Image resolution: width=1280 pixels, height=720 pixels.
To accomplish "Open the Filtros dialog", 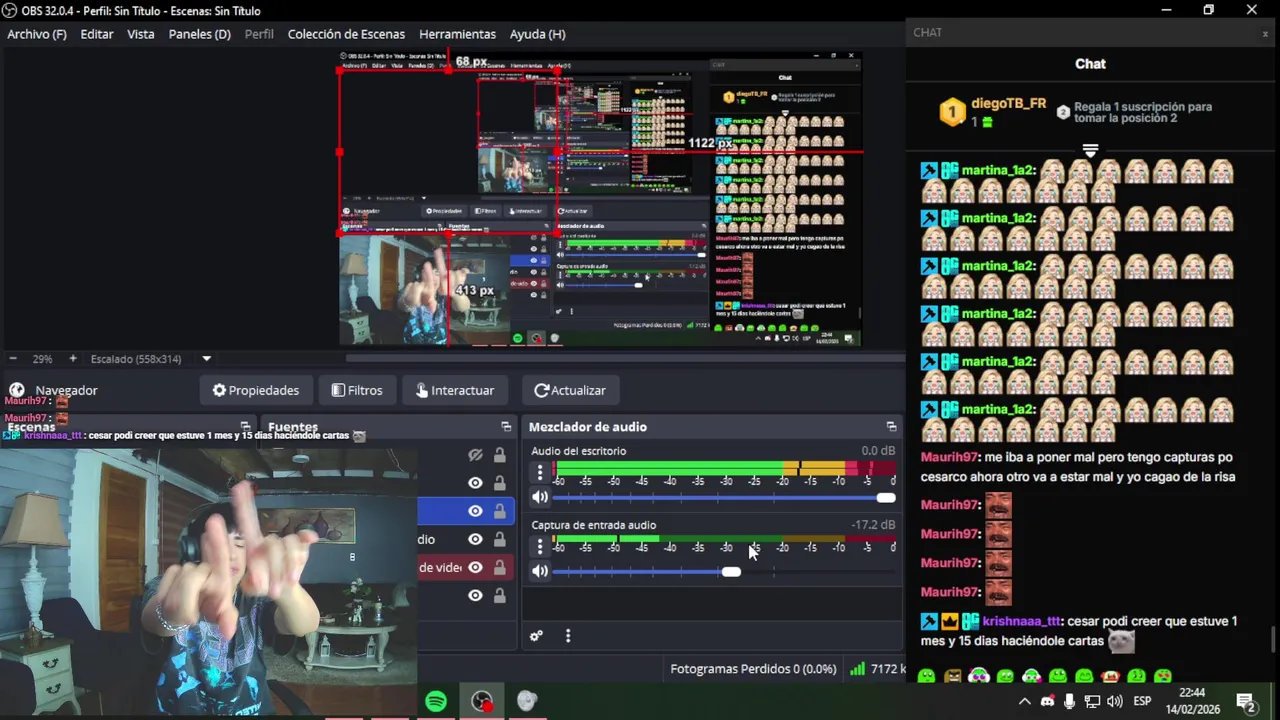I will click(x=357, y=390).
